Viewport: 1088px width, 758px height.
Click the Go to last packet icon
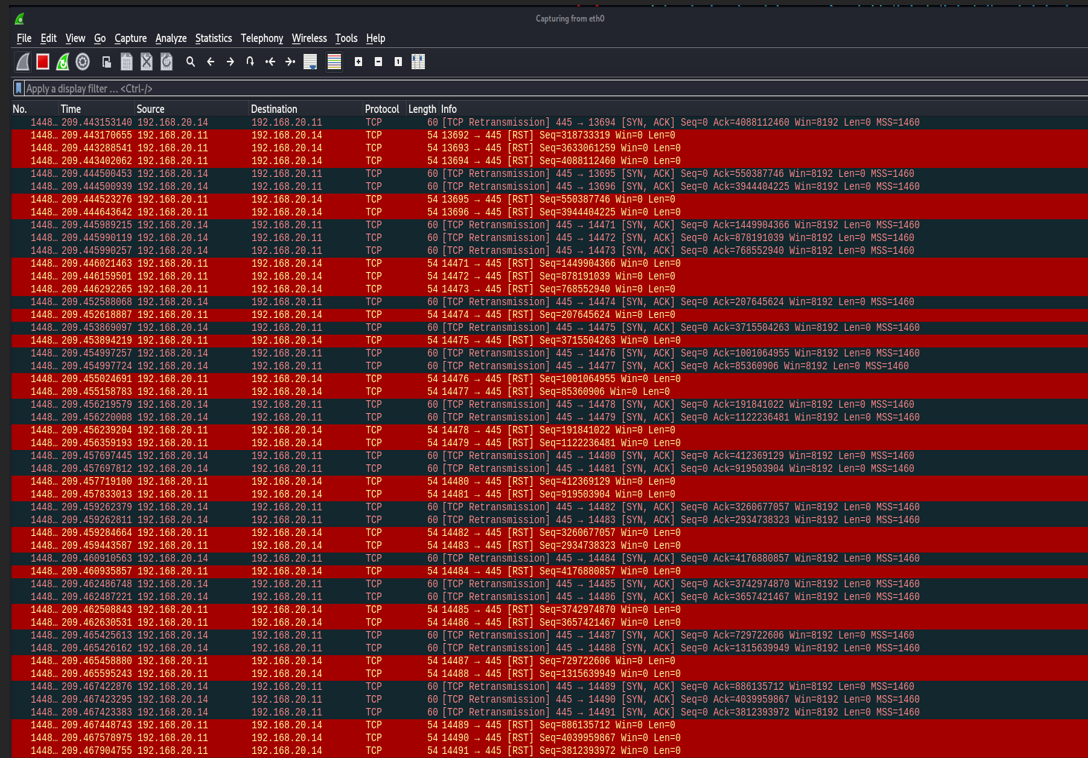[290, 61]
